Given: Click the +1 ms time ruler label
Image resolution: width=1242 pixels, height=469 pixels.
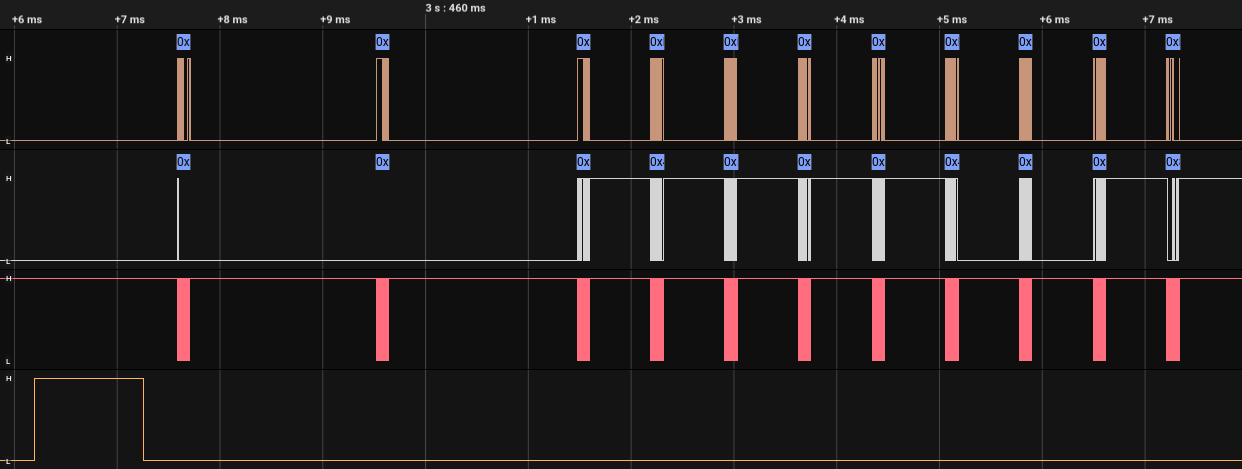Looking at the screenshot, I should [541, 20].
